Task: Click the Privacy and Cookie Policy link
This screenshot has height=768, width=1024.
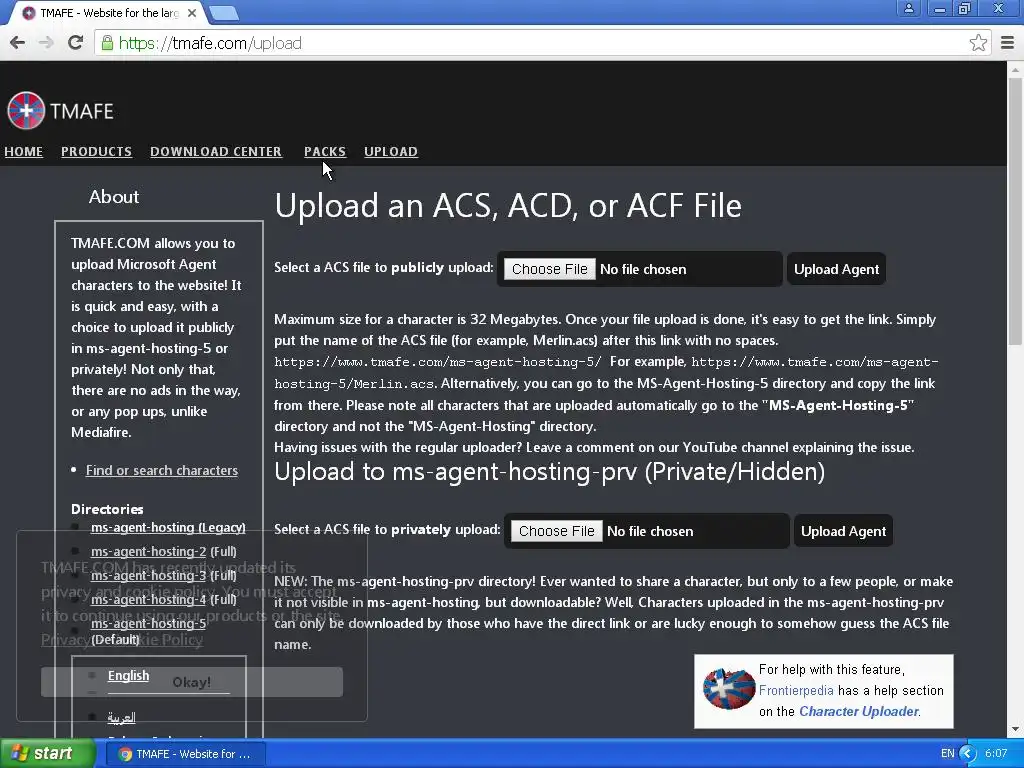Action: [x=122, y=639]
